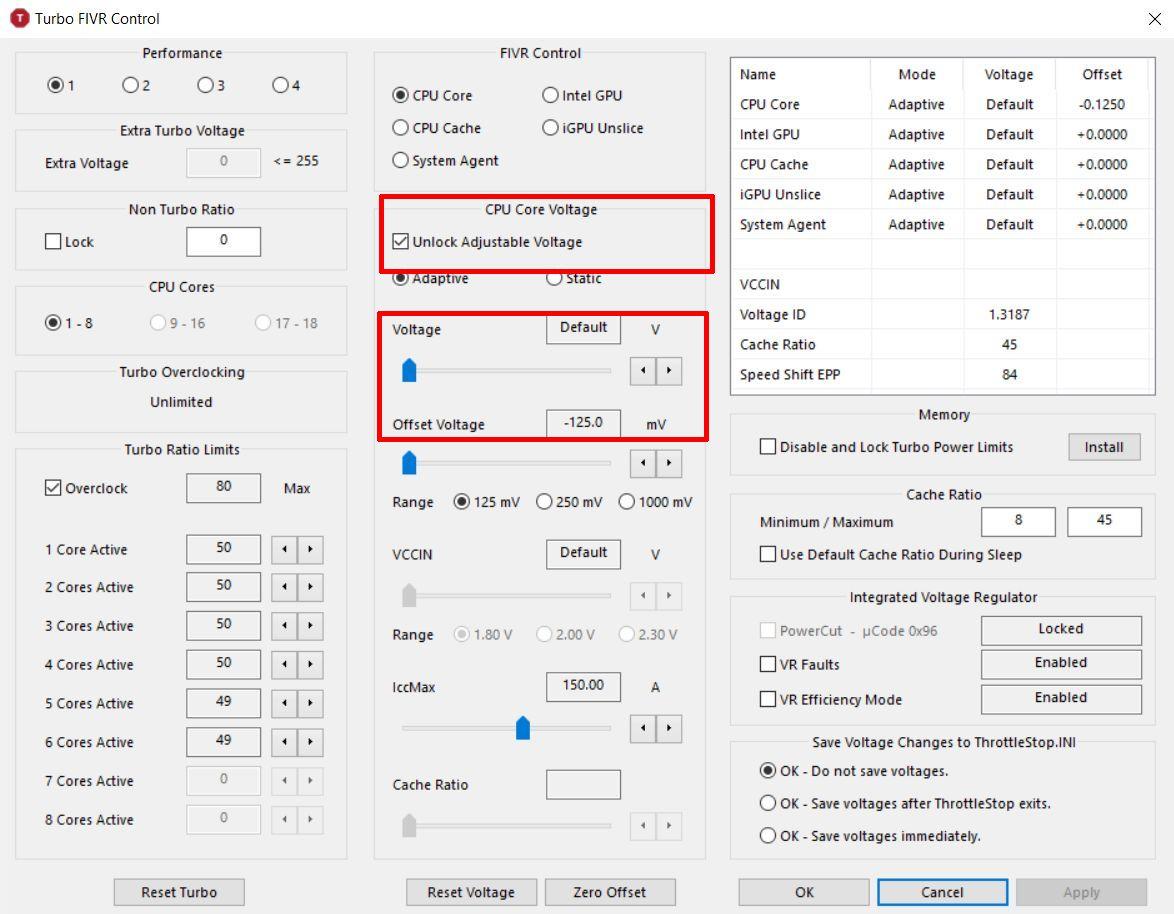Click the Cache Ratio maximum field
This screenshot has height=914, width=1174.
1104,521
